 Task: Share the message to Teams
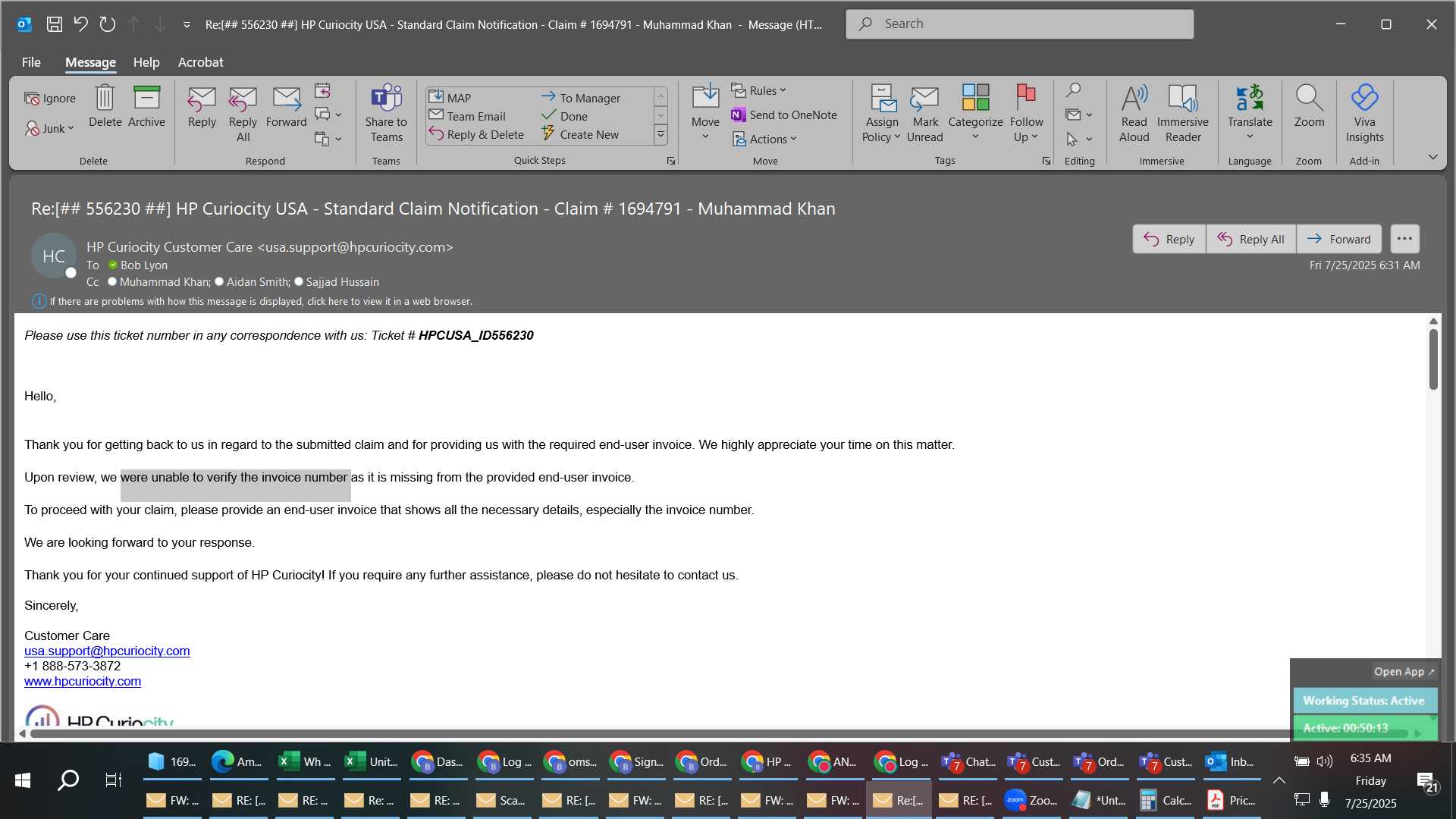click(x=386, y=114)
